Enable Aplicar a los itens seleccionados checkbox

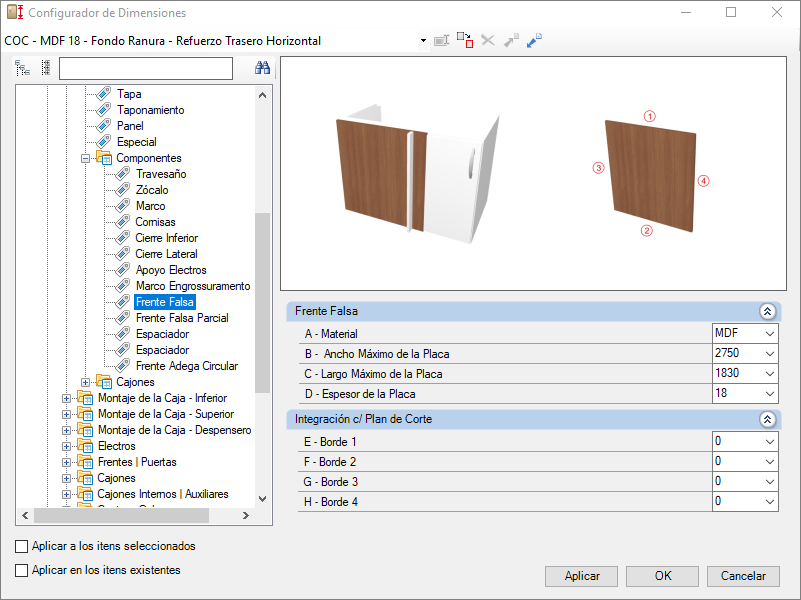(x=21, y=546)
